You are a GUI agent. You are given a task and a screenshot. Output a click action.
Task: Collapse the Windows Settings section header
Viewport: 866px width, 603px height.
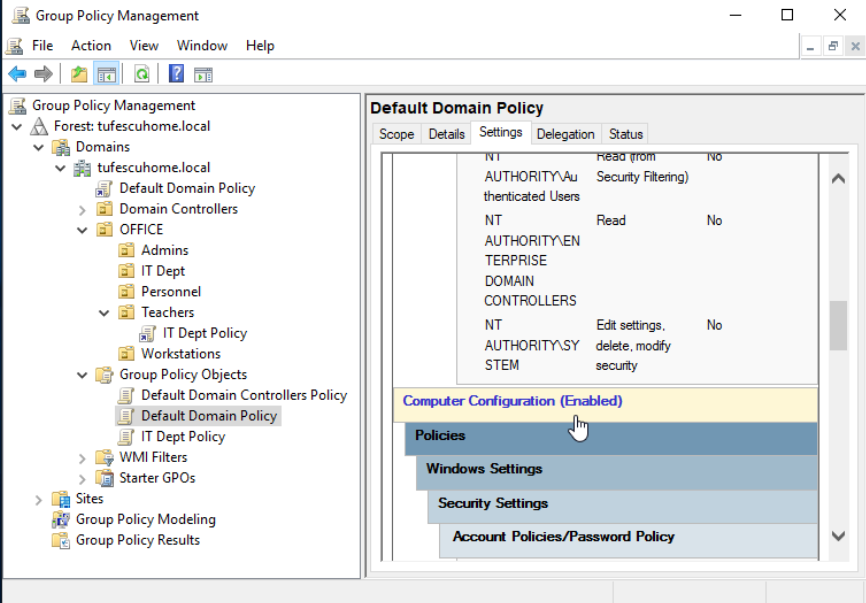(x=616, y=473)
